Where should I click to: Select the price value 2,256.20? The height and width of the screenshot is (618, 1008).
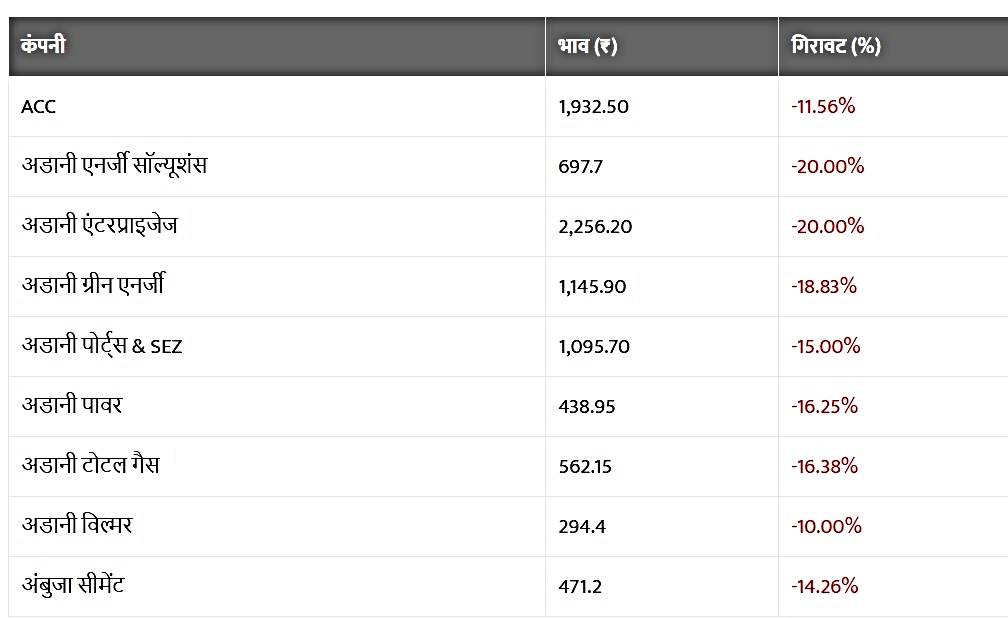(x=595, y=226)
